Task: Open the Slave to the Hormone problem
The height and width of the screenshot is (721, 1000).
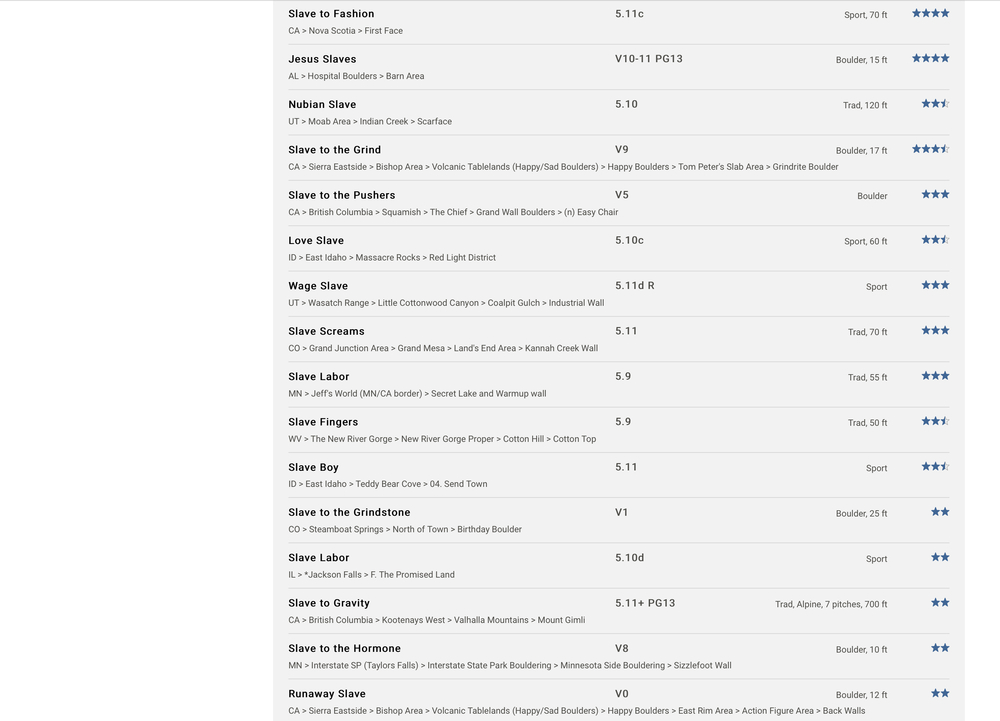Action: pos(344,648)
